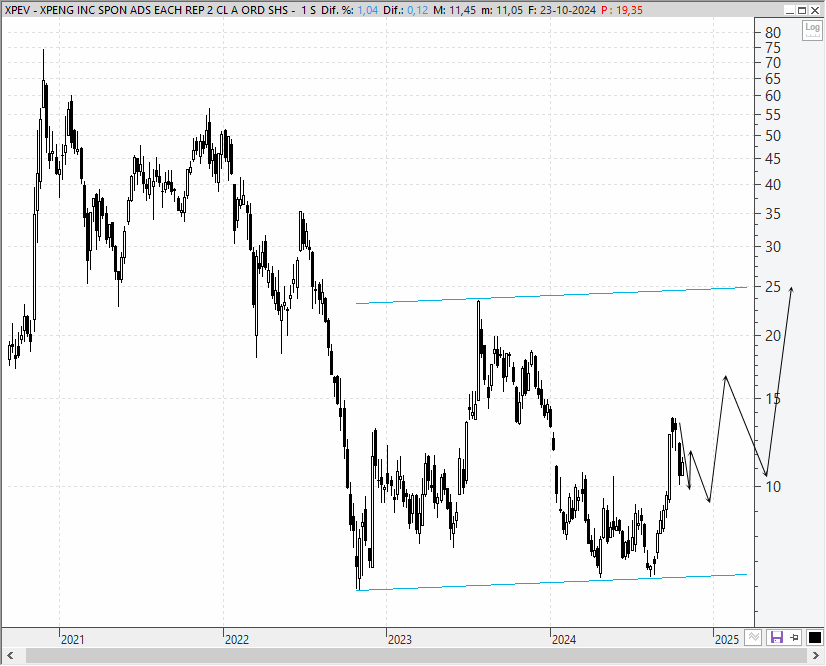
Task: Click the 2022 time axis label
Action: coord(237,640)
